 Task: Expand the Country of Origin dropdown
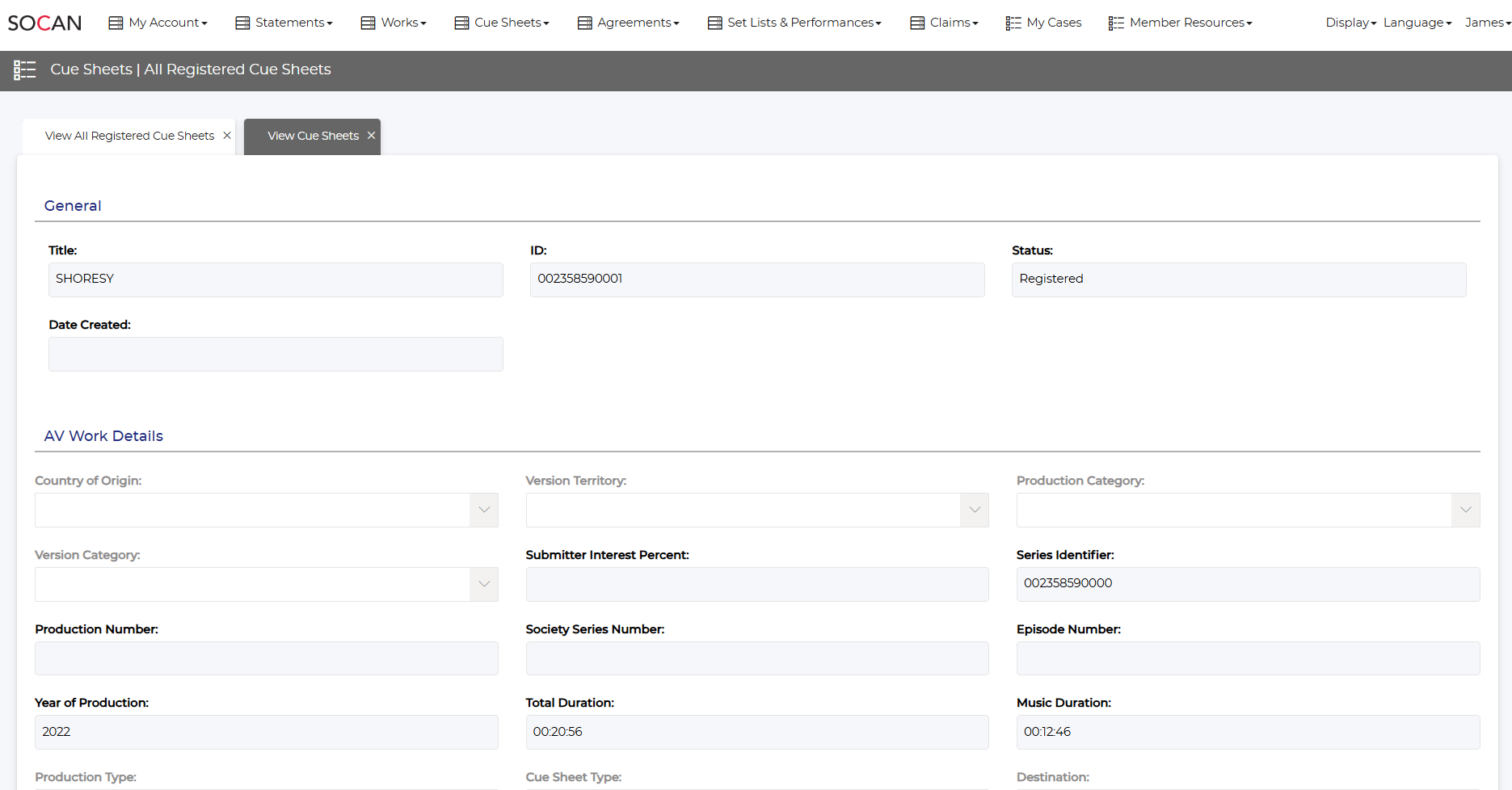point(483,510)
